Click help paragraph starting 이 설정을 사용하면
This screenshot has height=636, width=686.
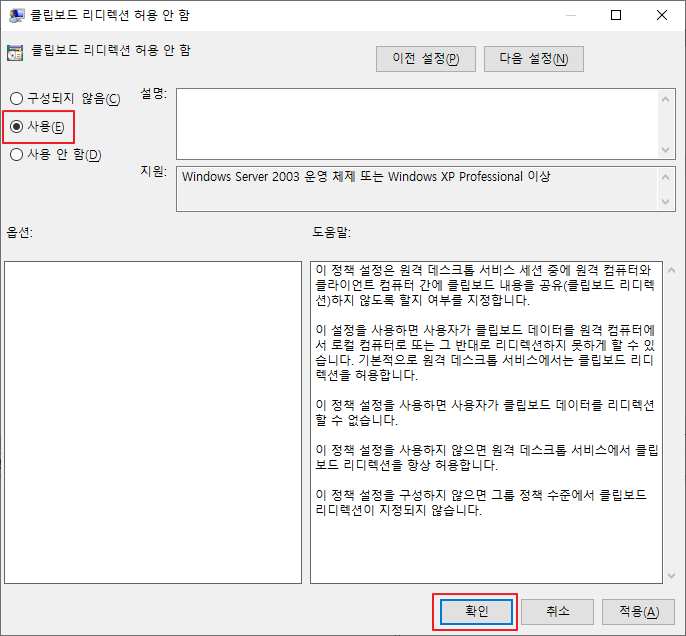(485, 353)
